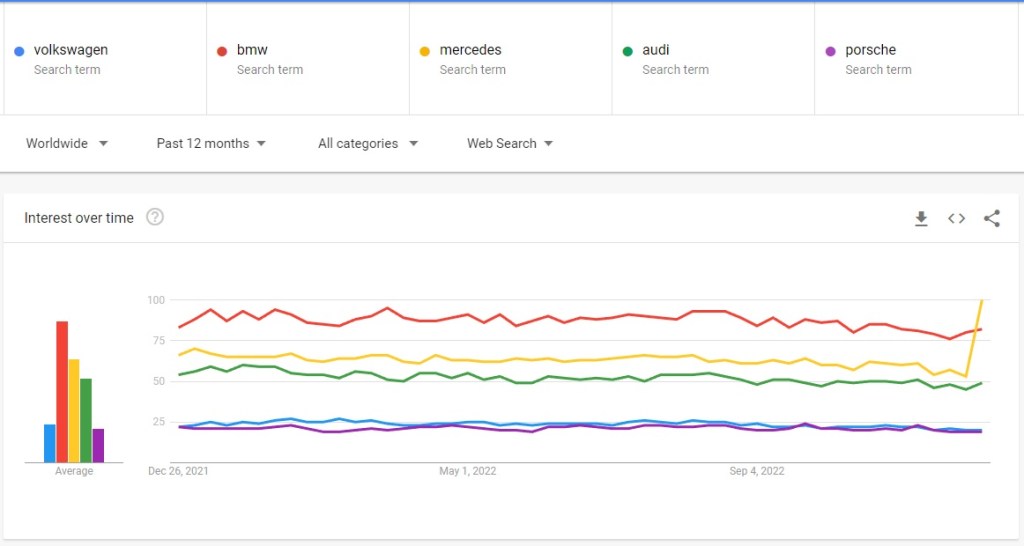This screenshot has height=546, width=1024.
Task: Click the embed code icon
Action: (956, 219)
